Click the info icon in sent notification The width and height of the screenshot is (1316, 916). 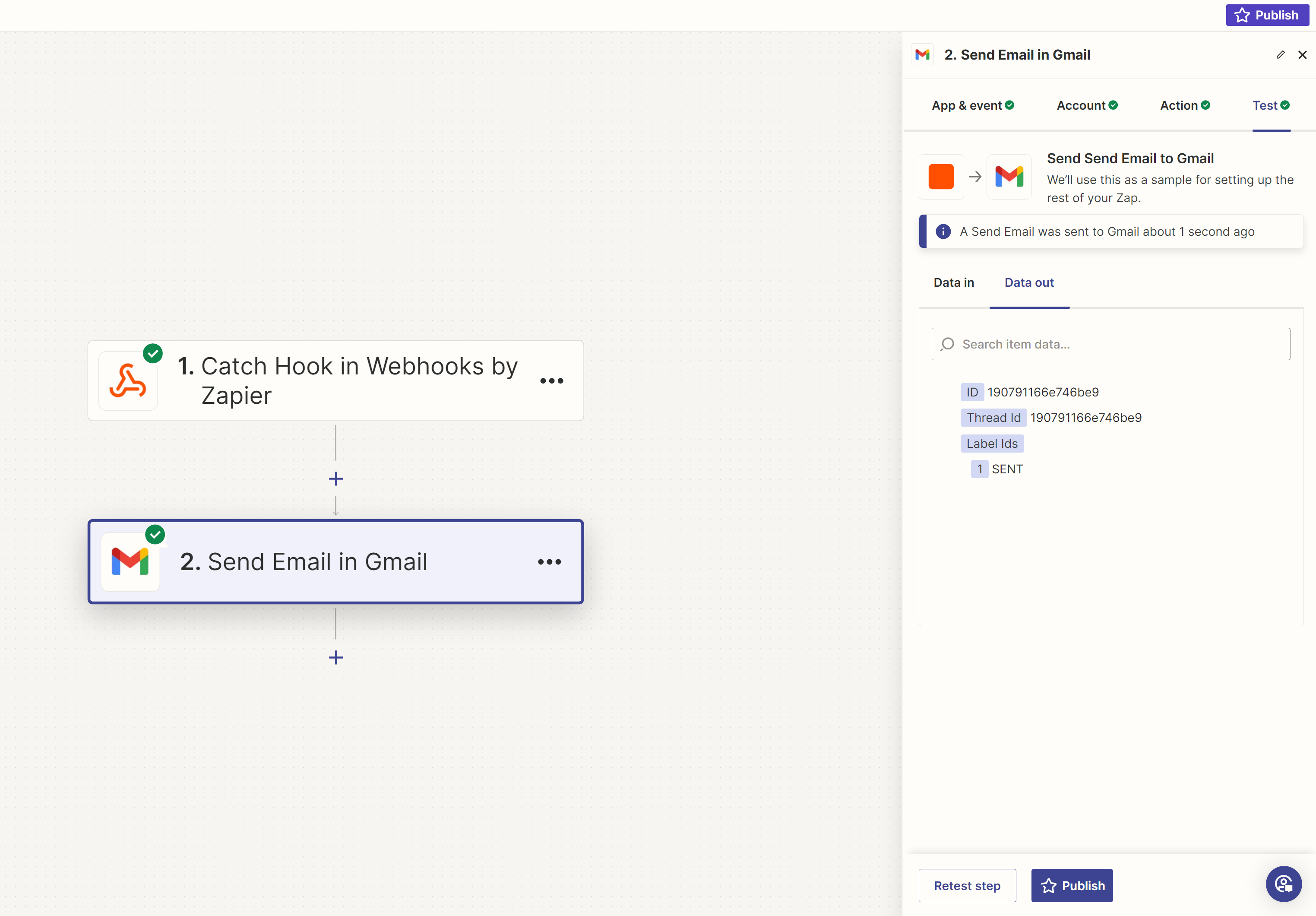click(x=943, y=231)
